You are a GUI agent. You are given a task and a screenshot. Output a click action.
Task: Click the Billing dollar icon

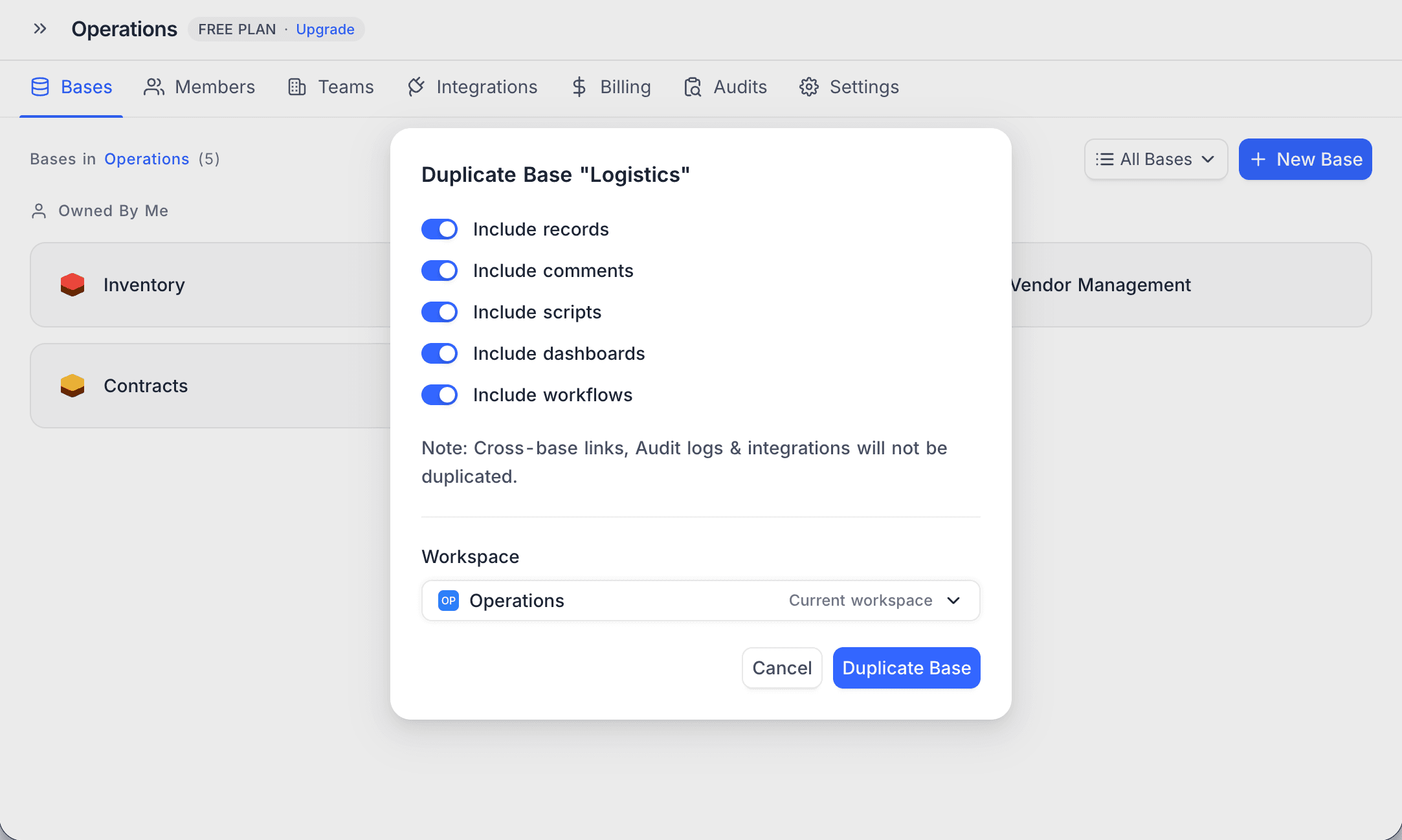coord(579,87)
